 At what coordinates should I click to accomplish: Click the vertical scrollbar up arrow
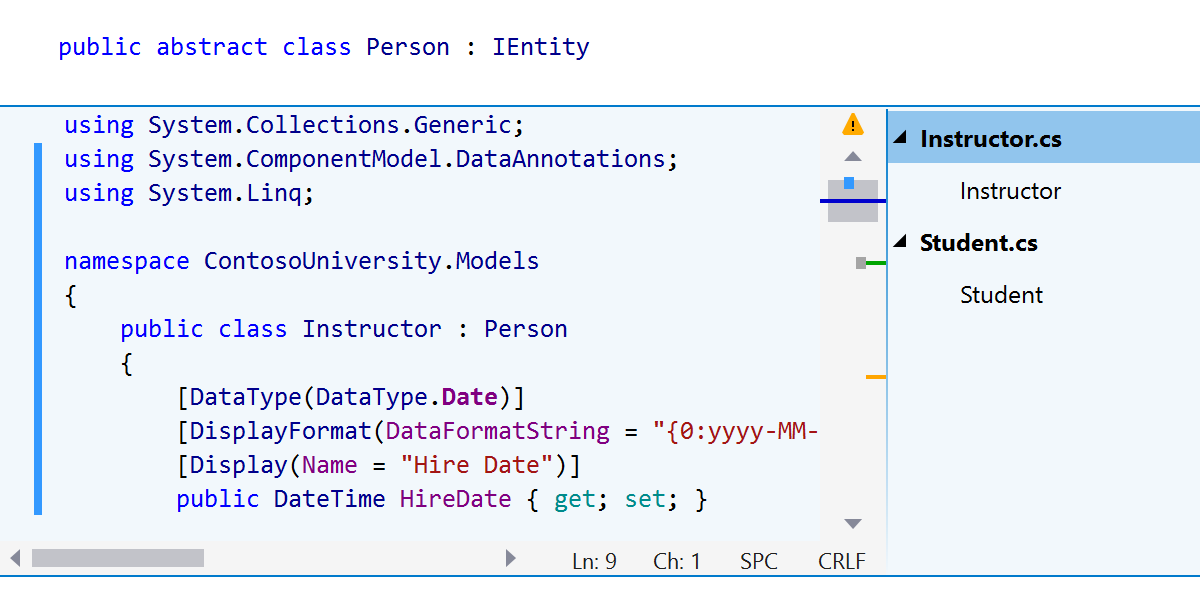tap(853, 156)
